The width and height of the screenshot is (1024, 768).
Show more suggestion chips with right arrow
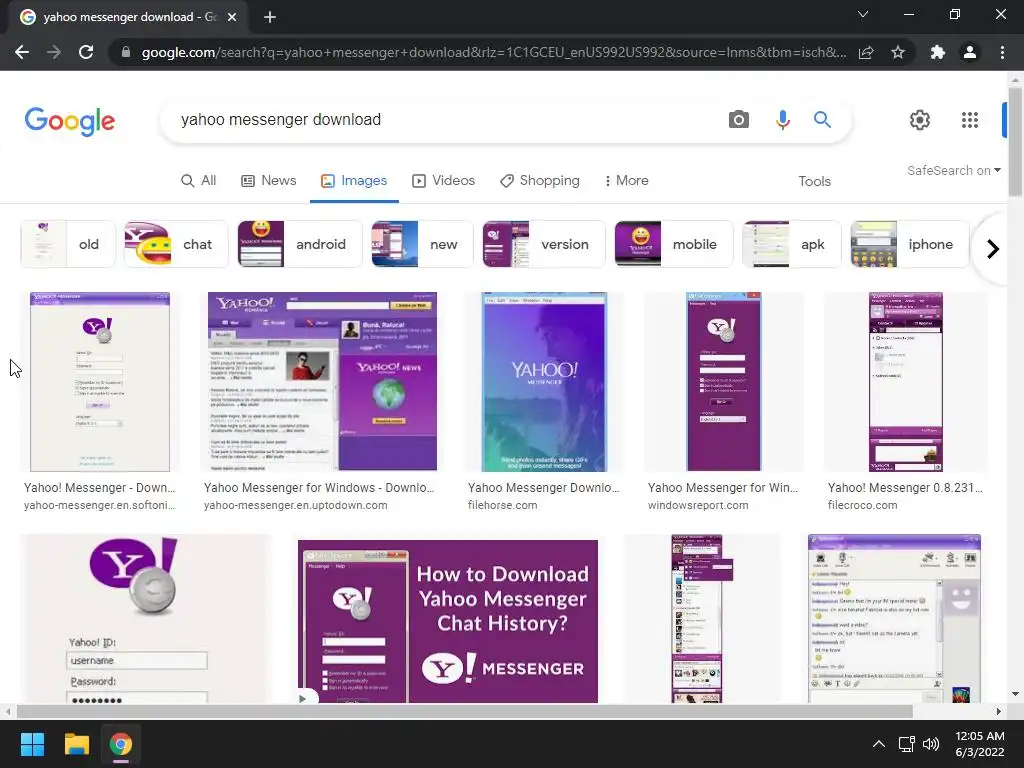[x=993, y=249]
